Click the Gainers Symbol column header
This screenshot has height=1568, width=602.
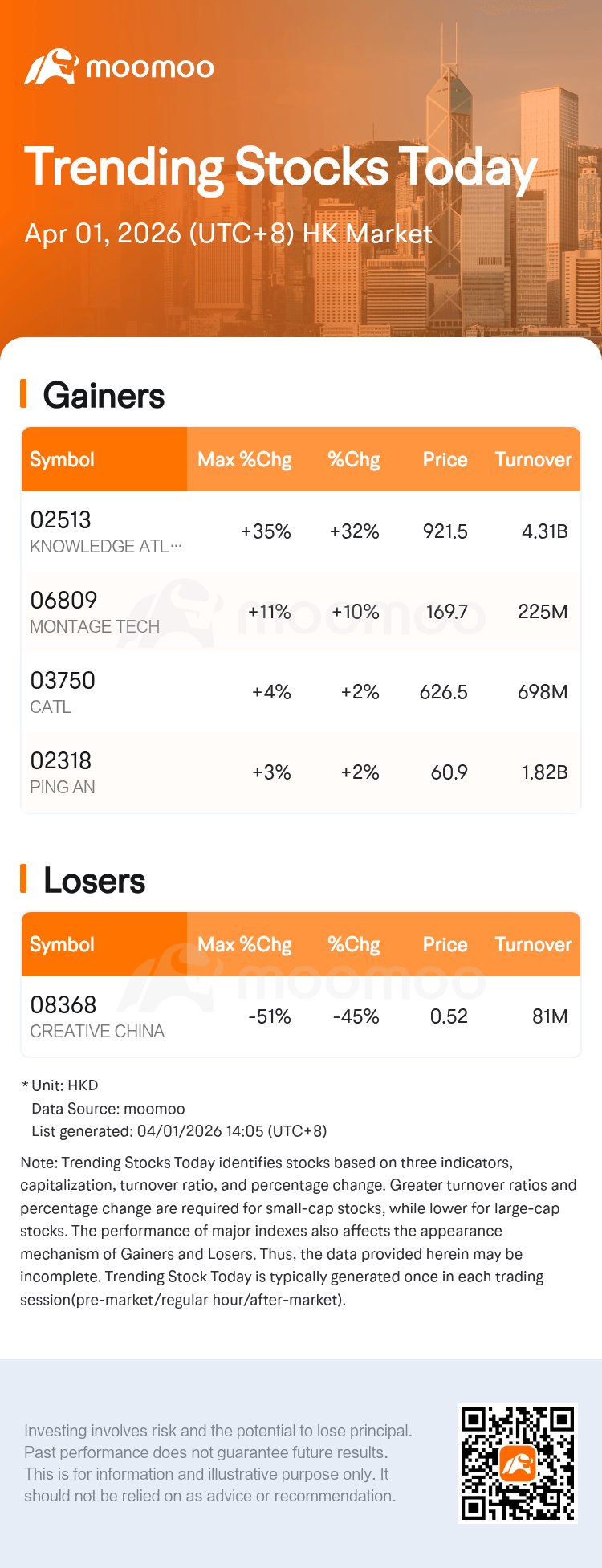(63, 459)
